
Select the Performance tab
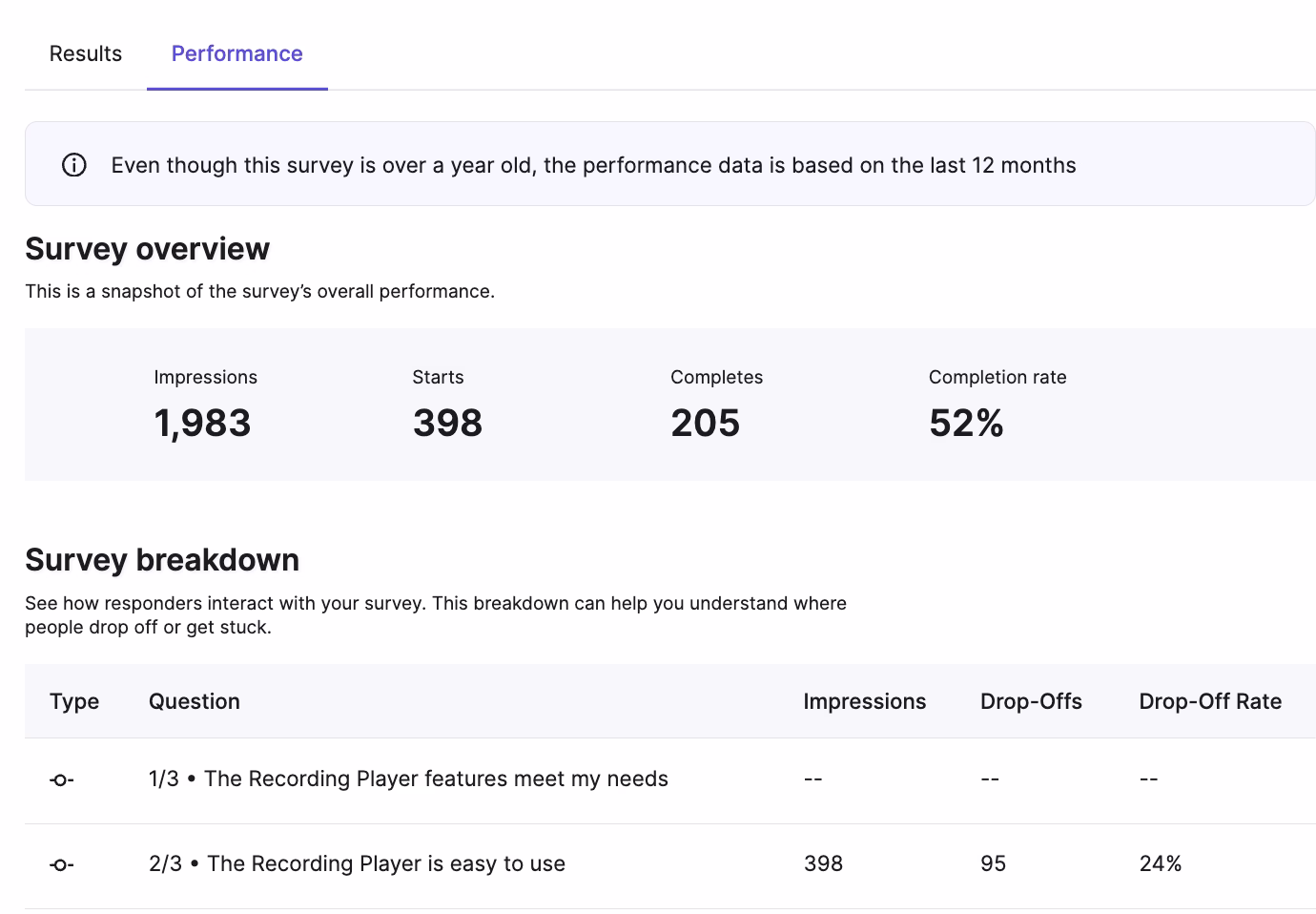point(236,54)
